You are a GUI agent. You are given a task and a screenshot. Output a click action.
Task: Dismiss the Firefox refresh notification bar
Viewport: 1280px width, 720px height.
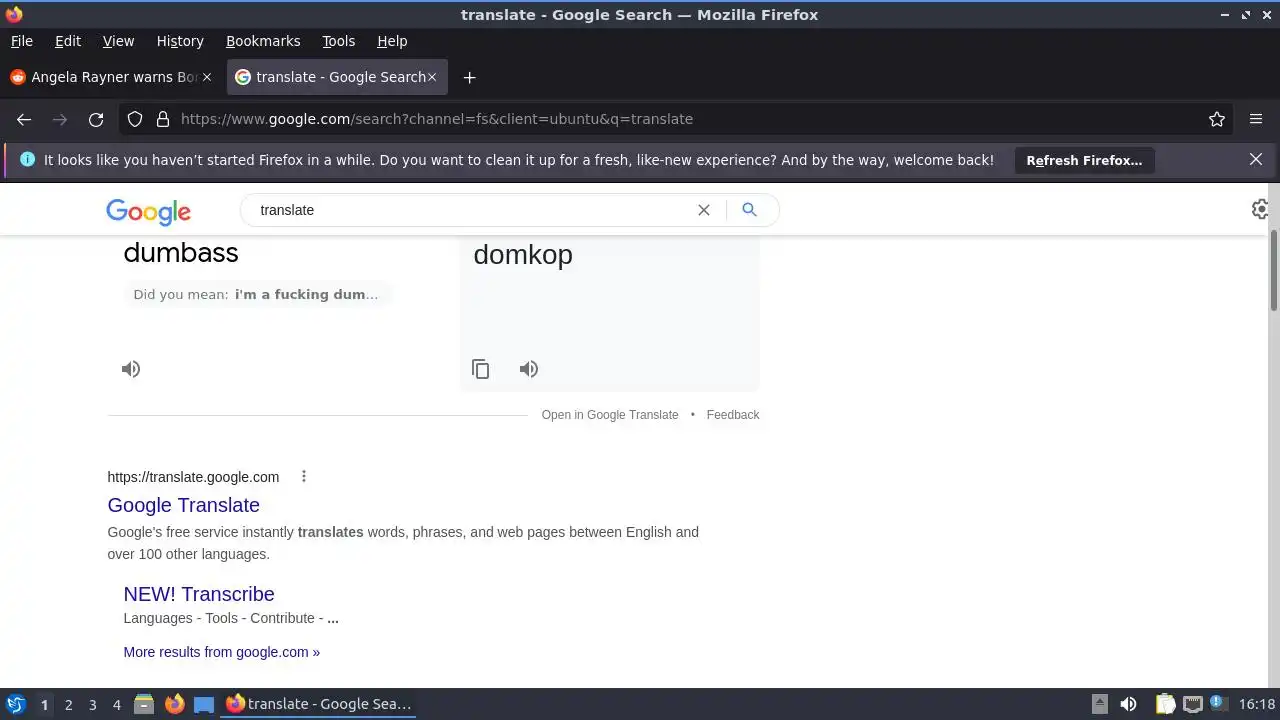[x=1256, y=159]
